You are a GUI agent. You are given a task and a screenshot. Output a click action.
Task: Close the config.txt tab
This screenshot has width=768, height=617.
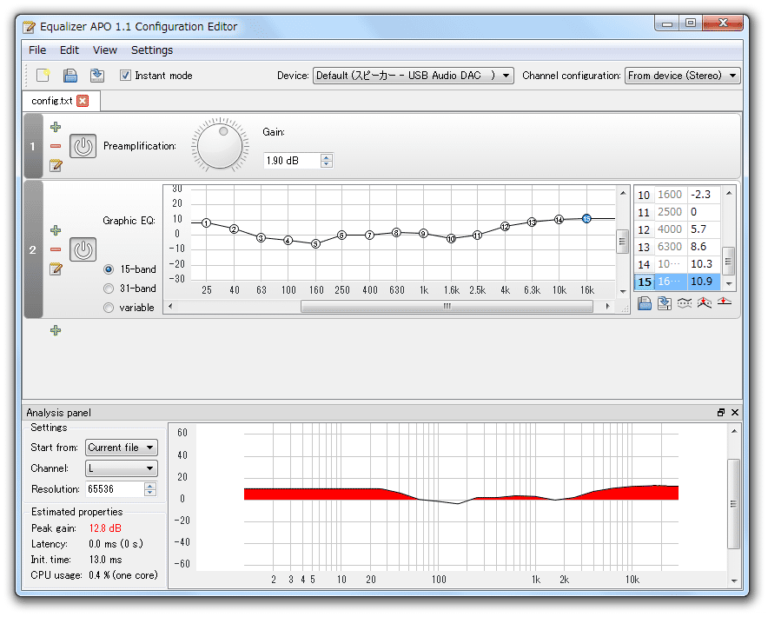82,101
